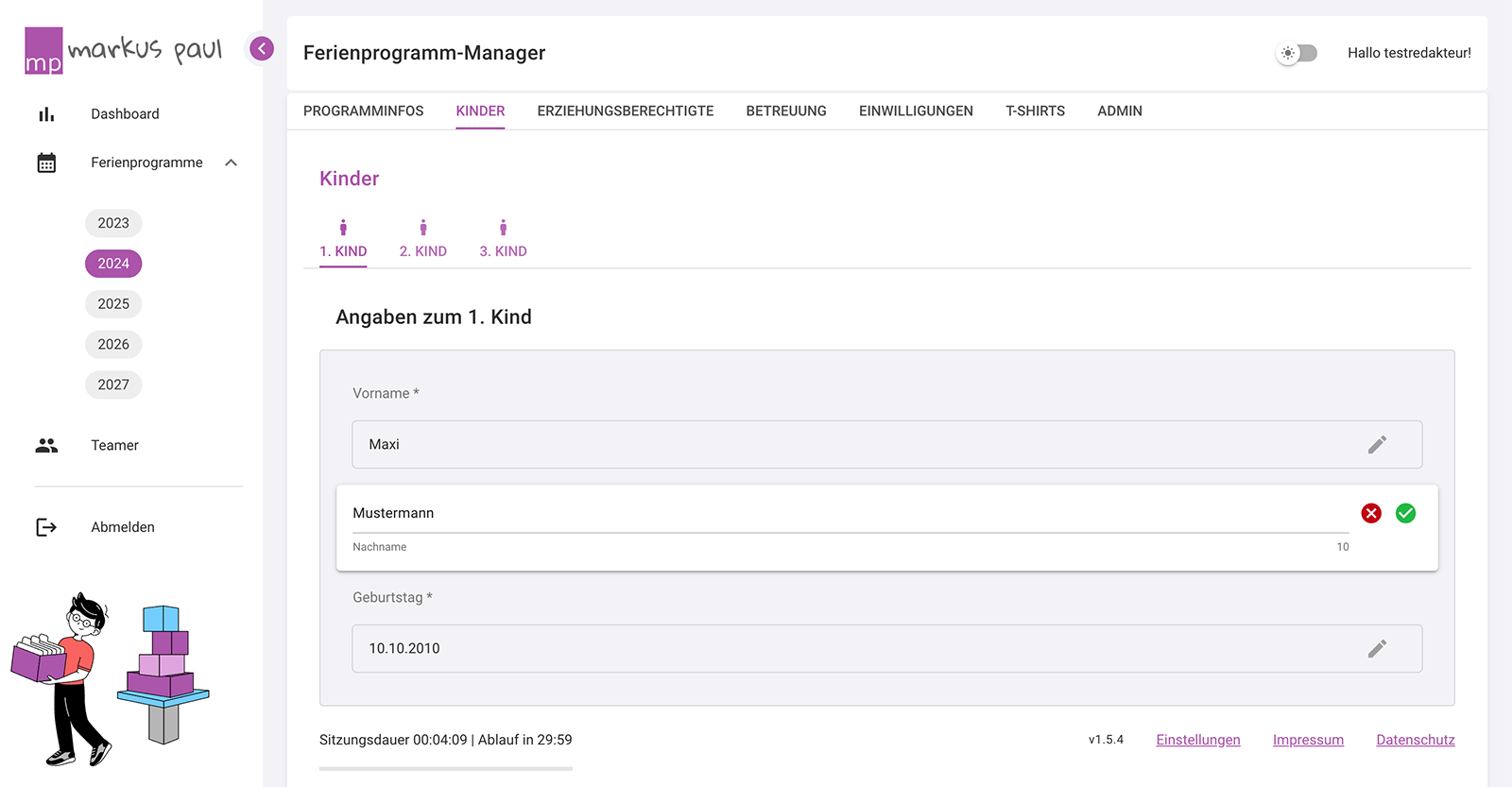
Task: Confirm Nachname edit with green checkmark
Action: click(1406, 513)
